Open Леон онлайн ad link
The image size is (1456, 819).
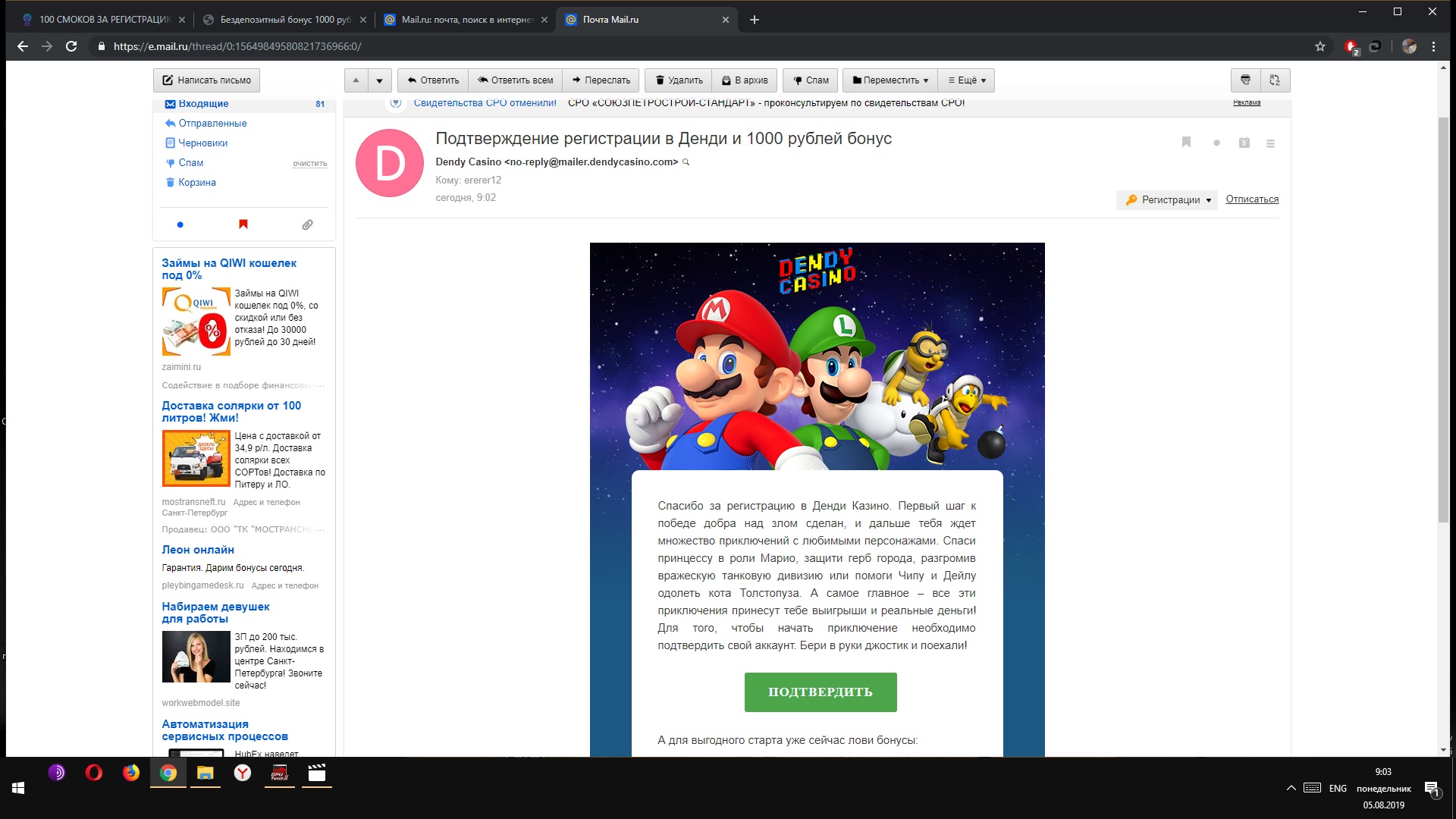point(198,550)
